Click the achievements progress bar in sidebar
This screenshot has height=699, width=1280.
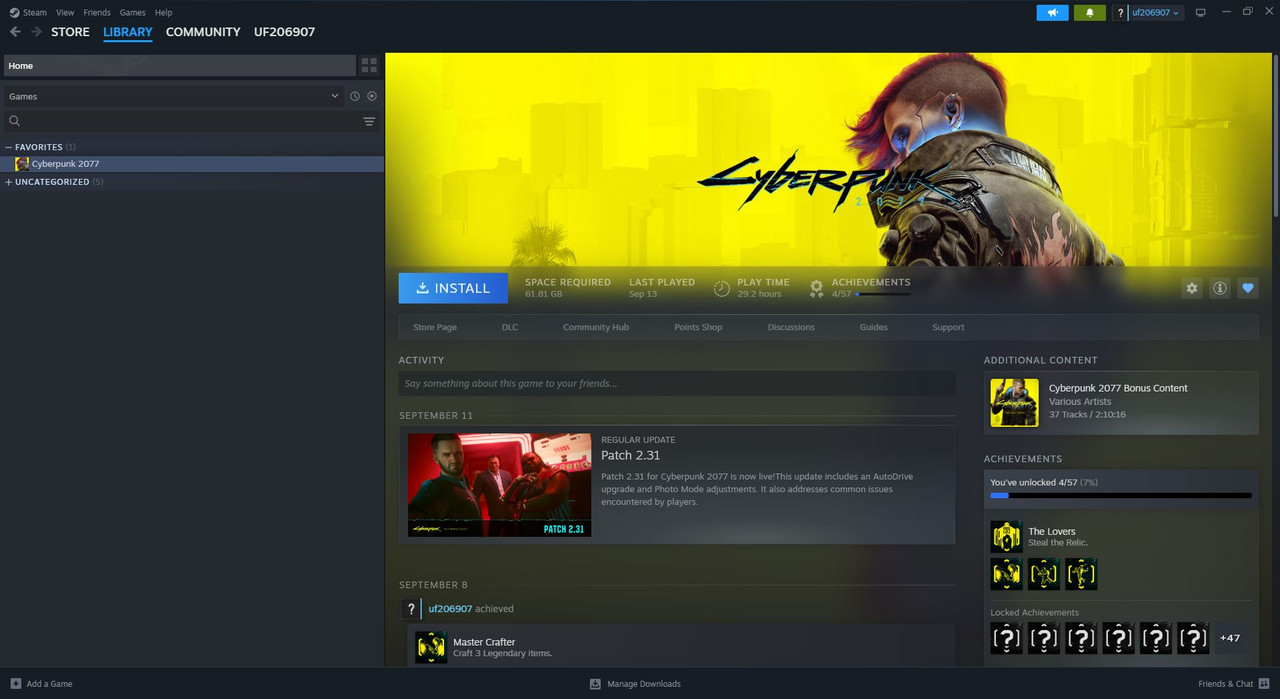(x=1121, y=495)
